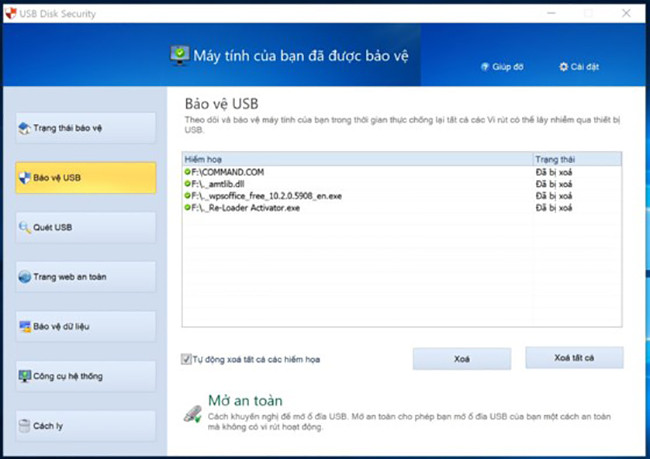Screen dimensions: 650x459
Task: Click the Bảo vệ dữ liệu icon
Action: pyautogui.click(x=25, y=326)
